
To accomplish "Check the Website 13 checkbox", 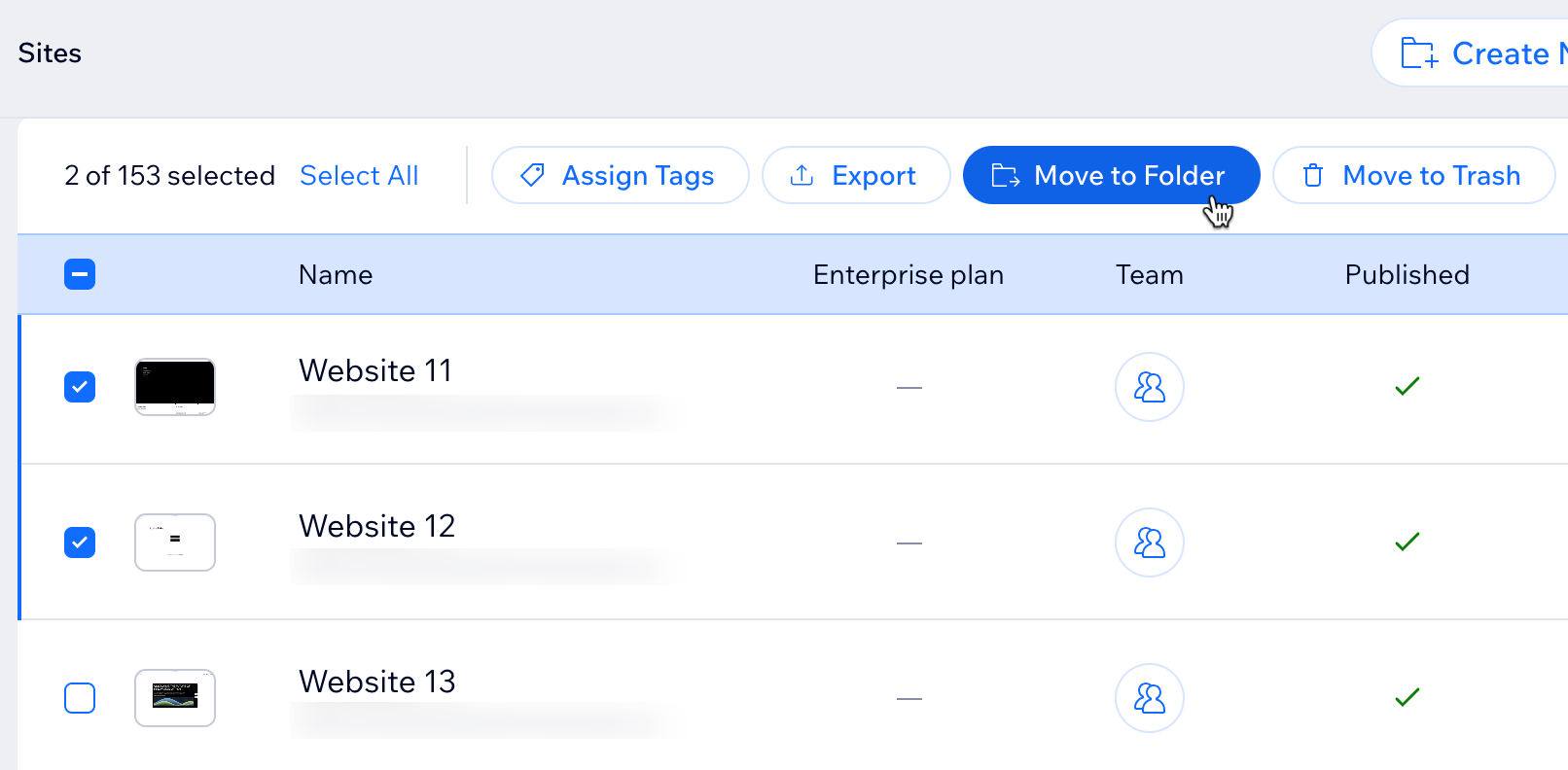I will 80,698.
